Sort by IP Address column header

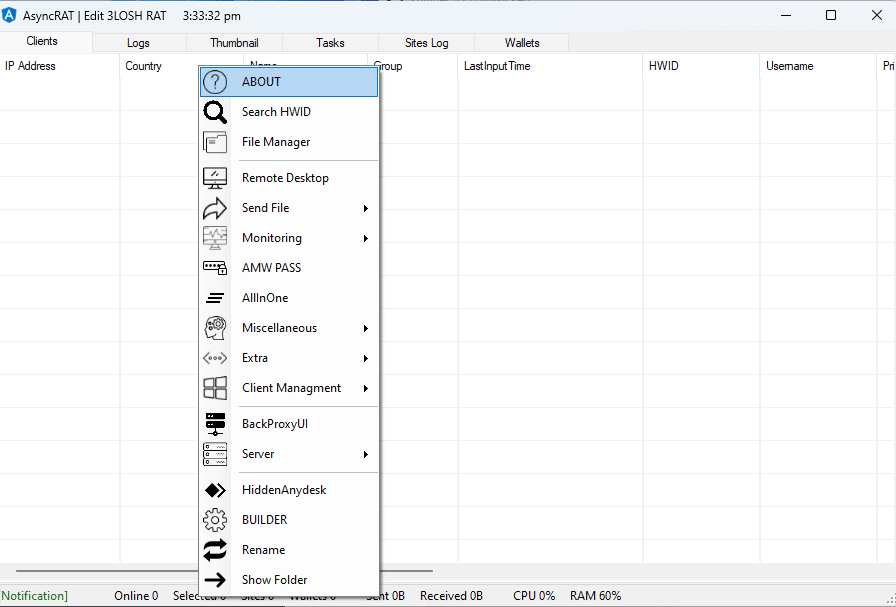point(59,66)
